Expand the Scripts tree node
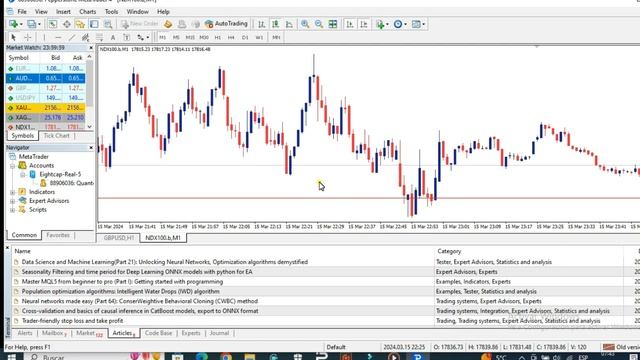 [13, 210]
